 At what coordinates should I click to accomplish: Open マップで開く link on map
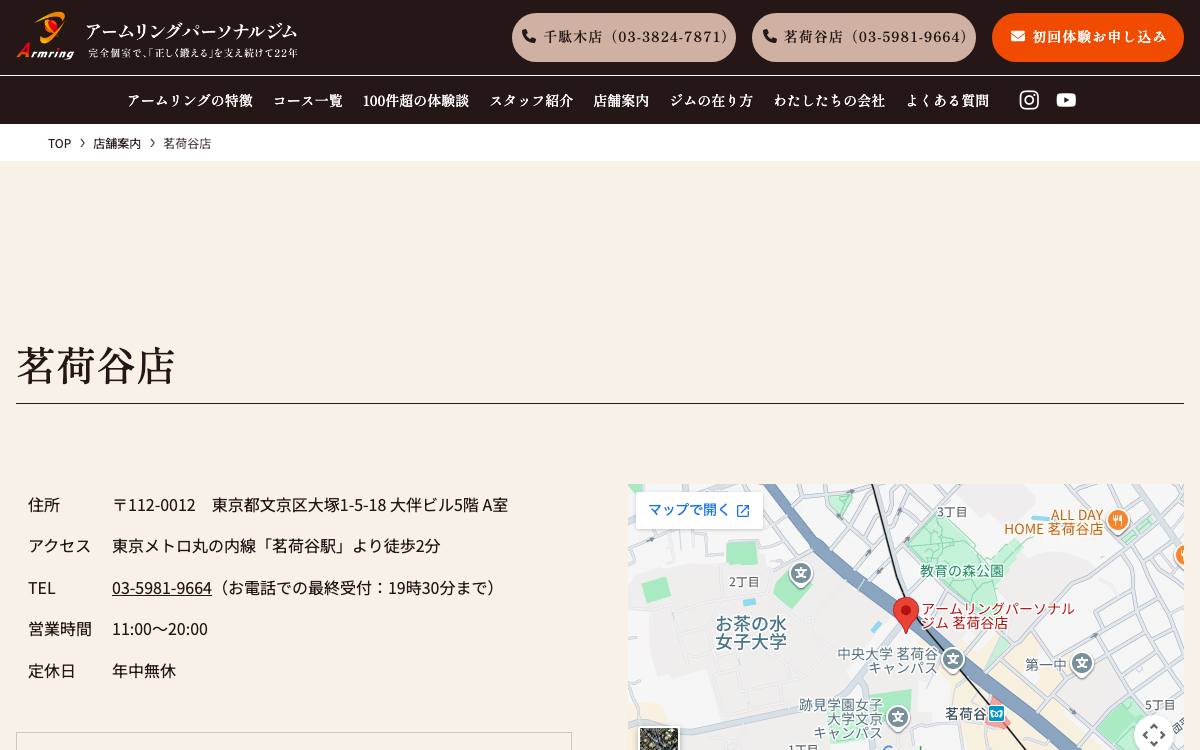click(x=699, y=510)
